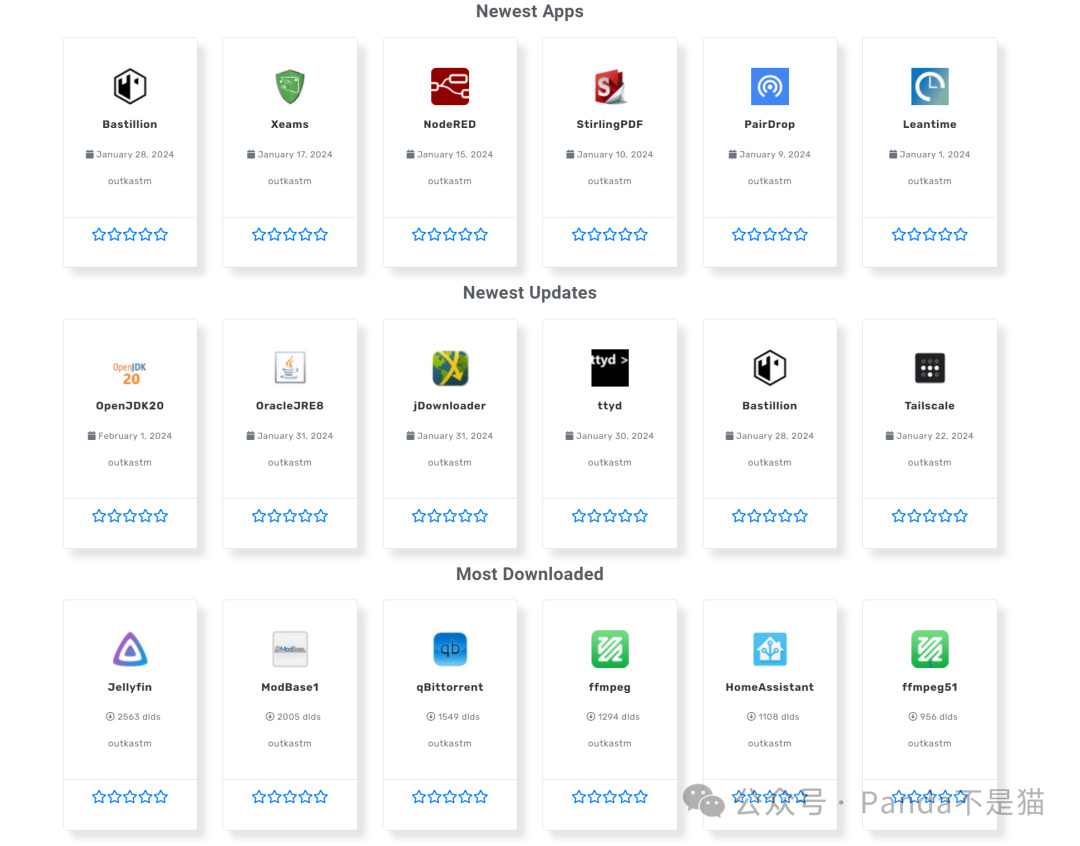Click the OracleJRE8 title
The height and width of the screenshot is (846, 1080).
289,406
